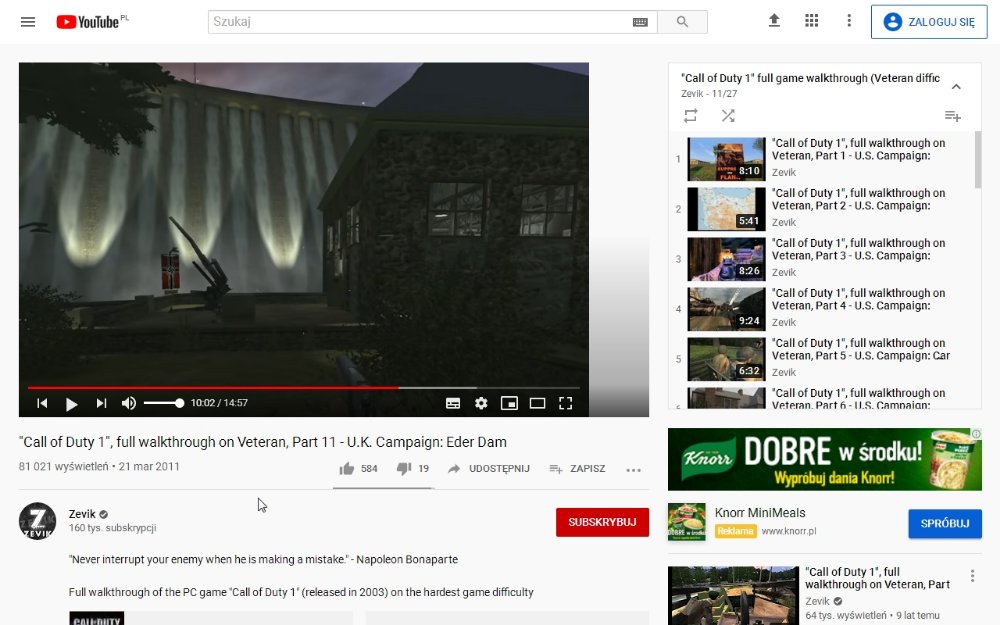This screenshot has width=1000, height=625.
Task: Open more actions menu below video
Action: pos(633,470)
